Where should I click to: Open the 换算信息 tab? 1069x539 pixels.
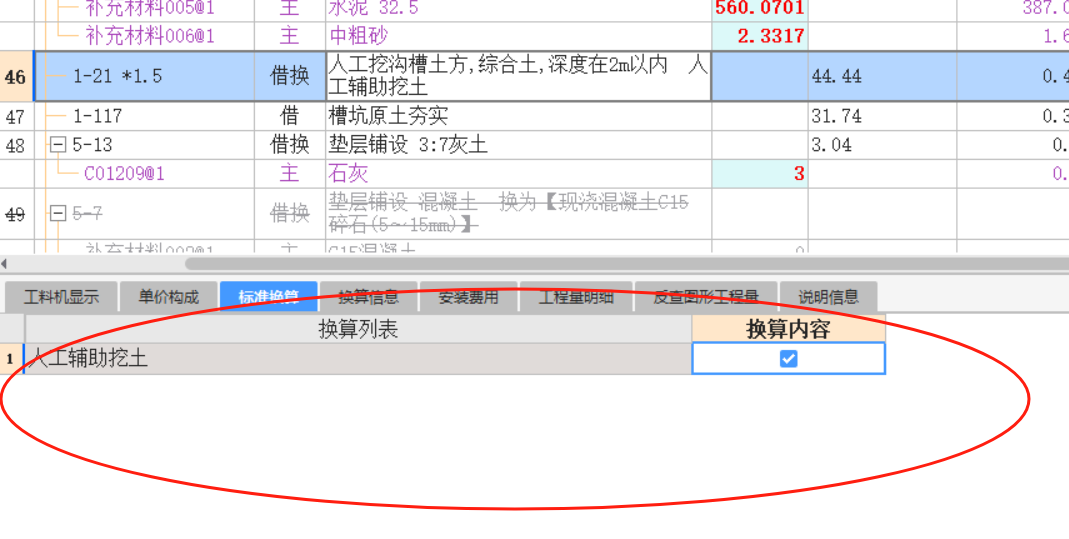coord(369,297)
